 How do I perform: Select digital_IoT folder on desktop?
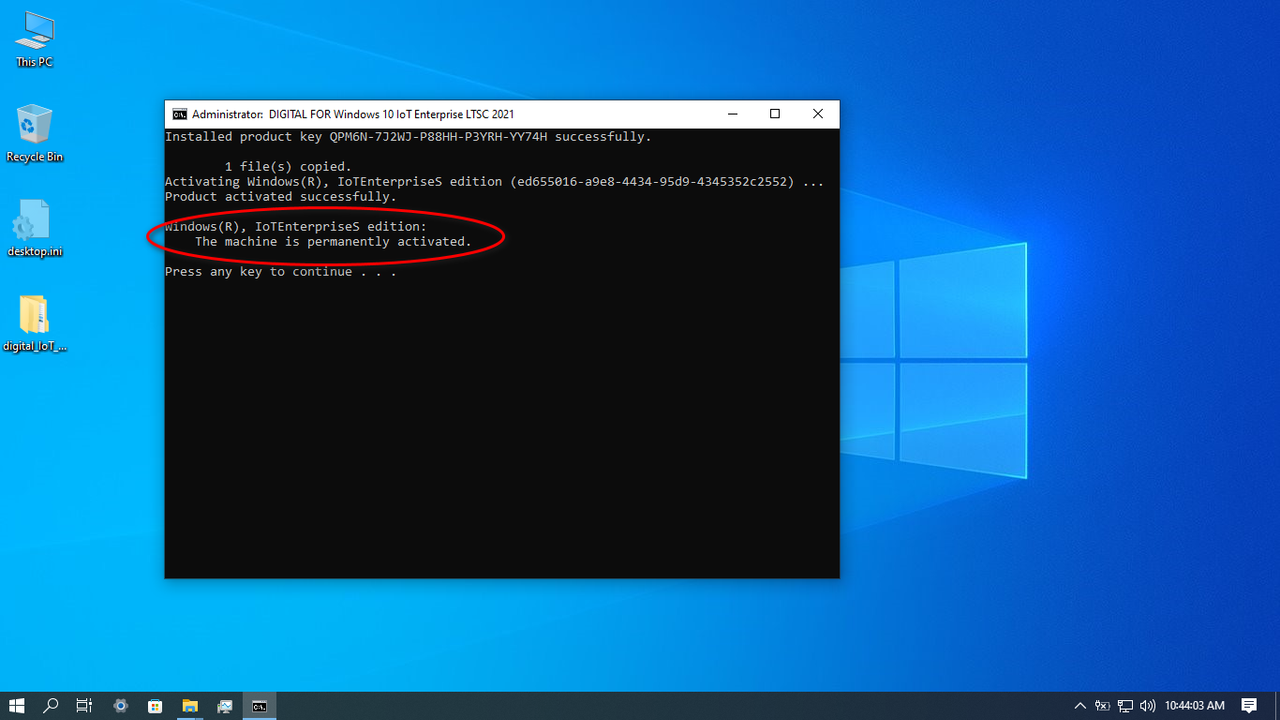pos(34,324)
